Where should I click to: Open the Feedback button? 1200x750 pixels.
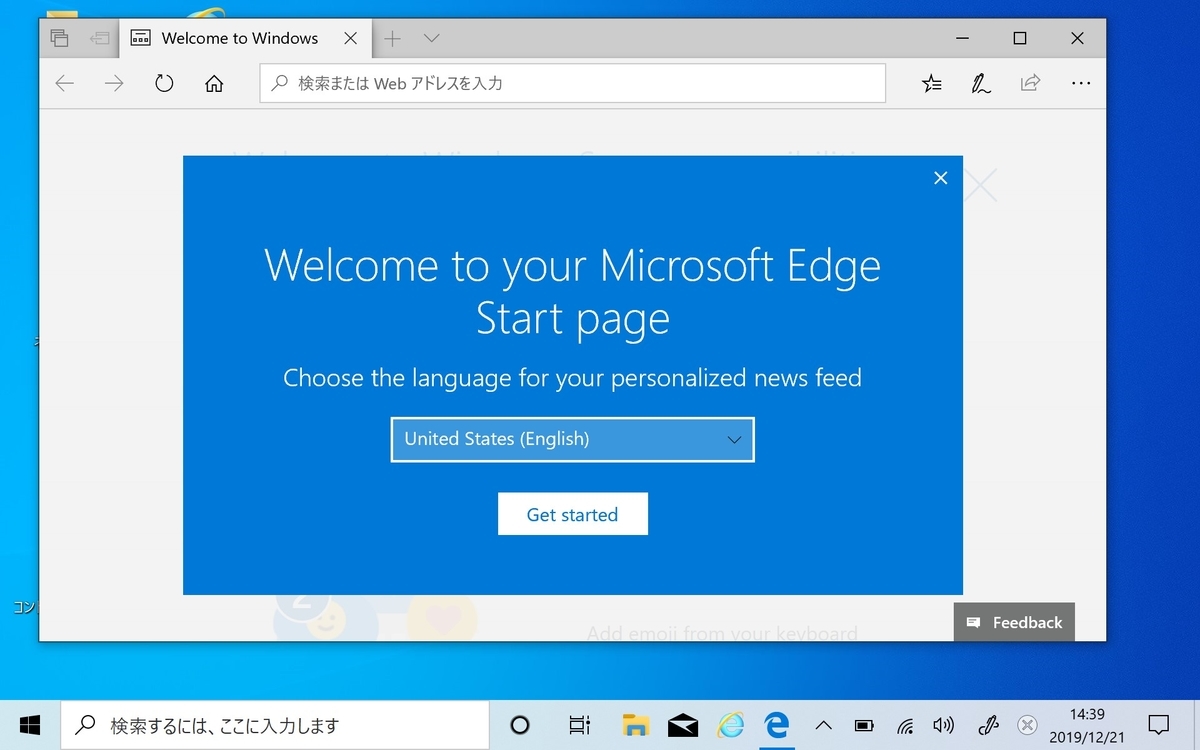(1014, 622)
